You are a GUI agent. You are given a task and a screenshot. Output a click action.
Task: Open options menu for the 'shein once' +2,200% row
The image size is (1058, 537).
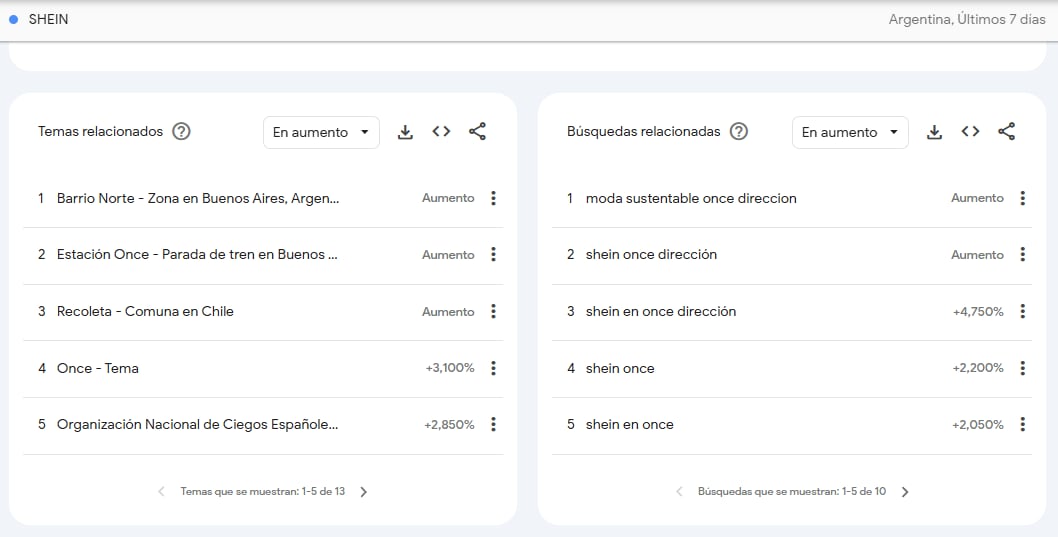1022,368
